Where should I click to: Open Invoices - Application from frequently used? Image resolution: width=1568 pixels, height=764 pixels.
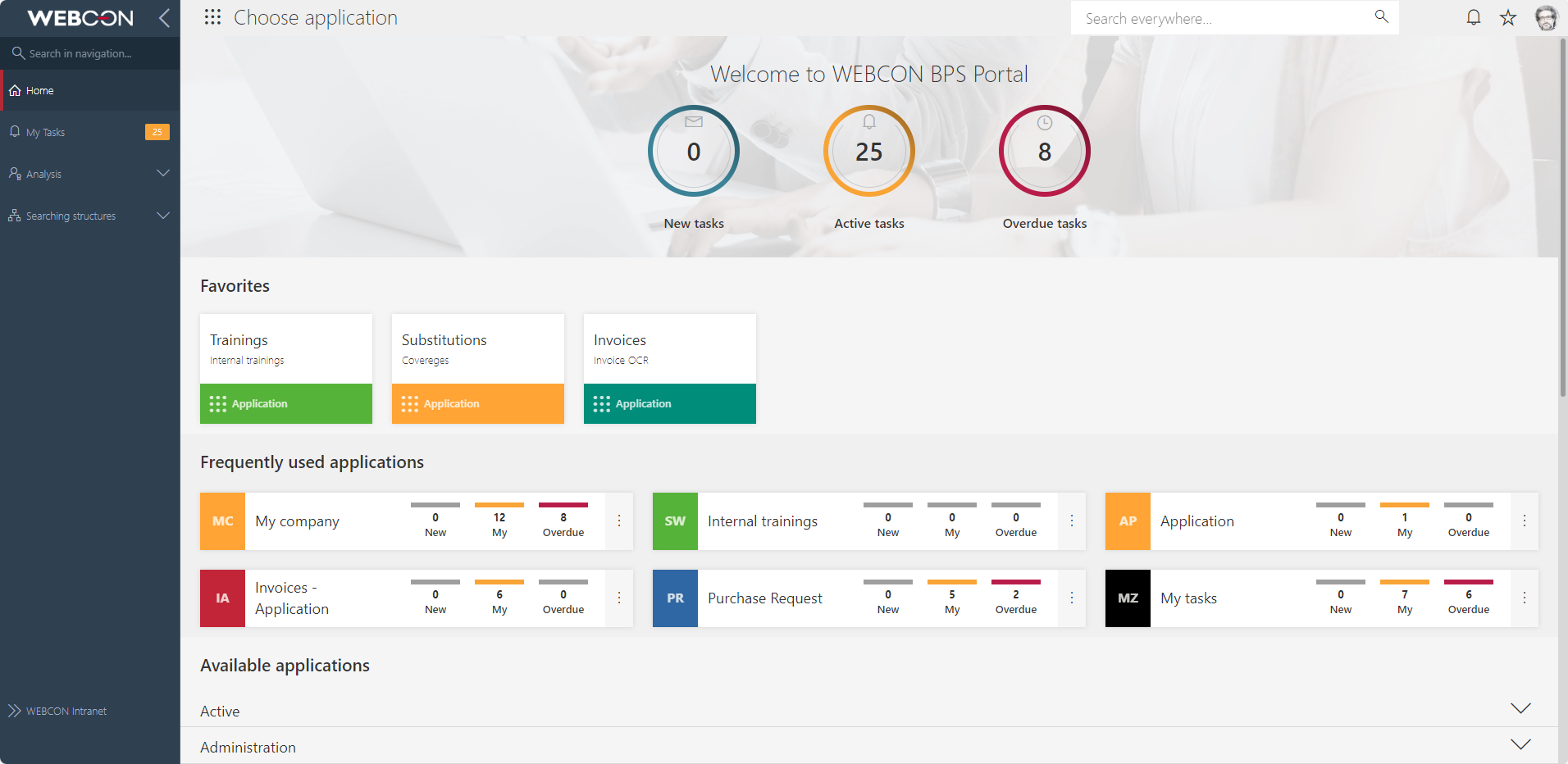(x=292, y=598)
